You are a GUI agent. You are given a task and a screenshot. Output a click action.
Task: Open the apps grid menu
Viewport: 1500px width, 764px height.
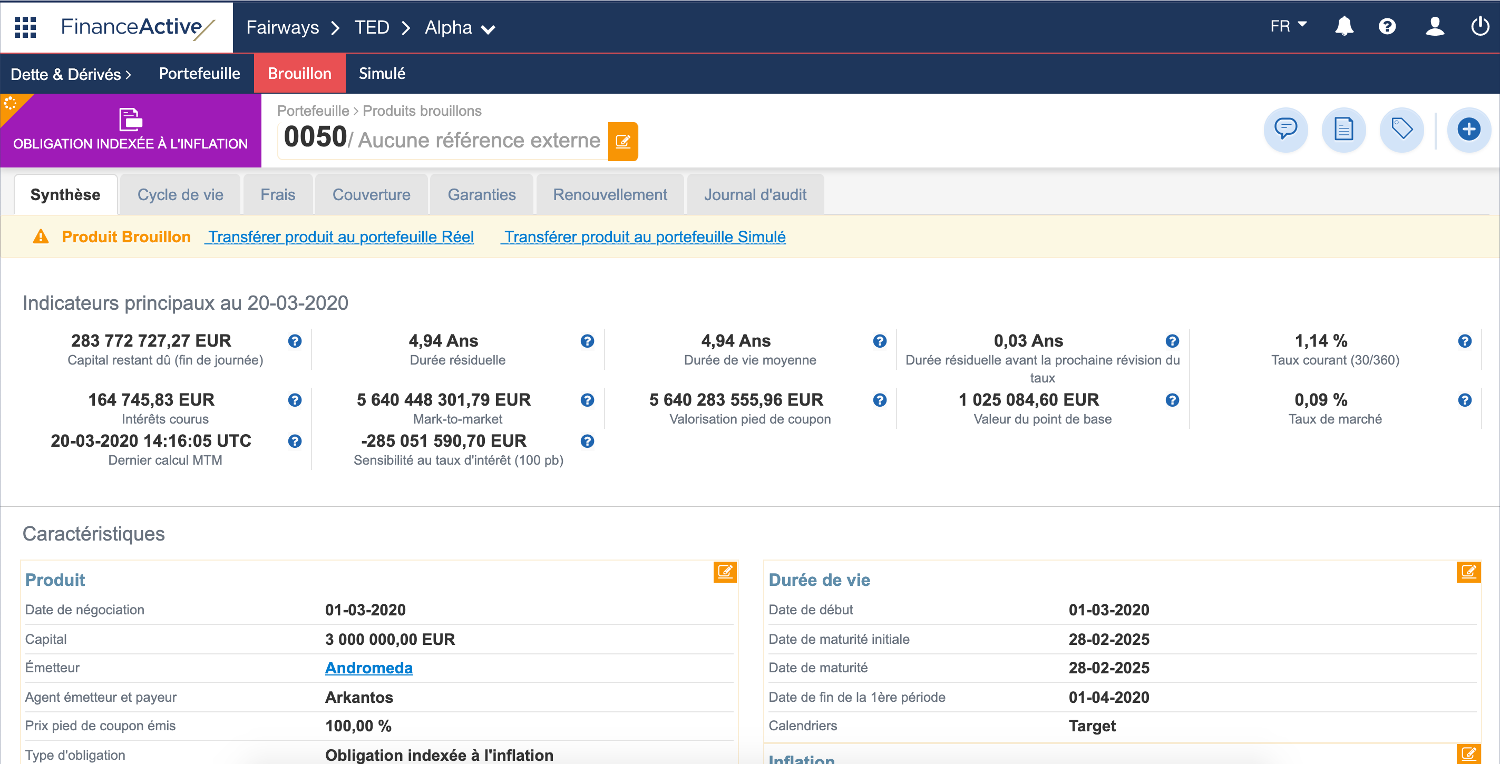click(25, 27)
